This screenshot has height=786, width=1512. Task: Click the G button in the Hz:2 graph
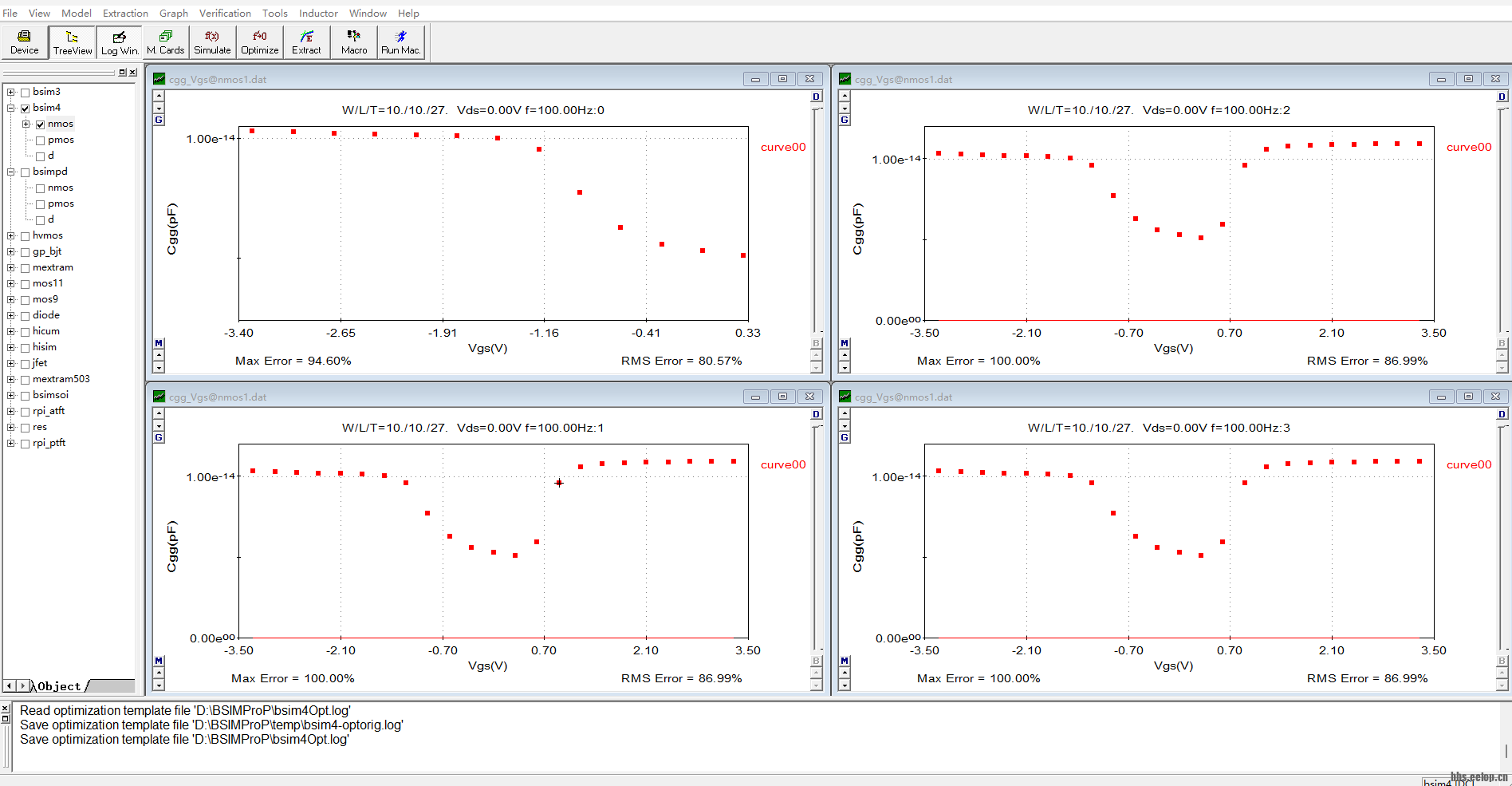point(845,120)
